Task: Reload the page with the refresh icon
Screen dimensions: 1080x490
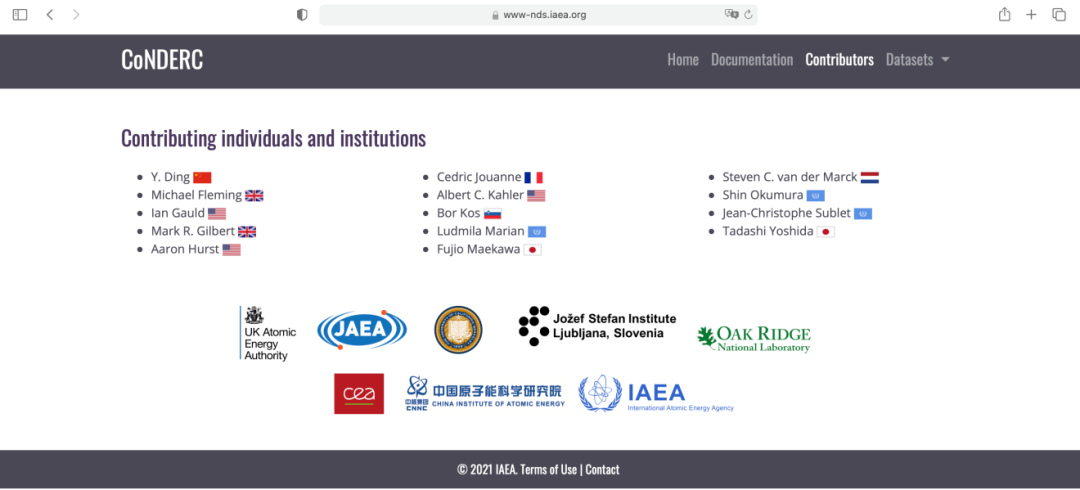Action: click(x=749, y=14)
